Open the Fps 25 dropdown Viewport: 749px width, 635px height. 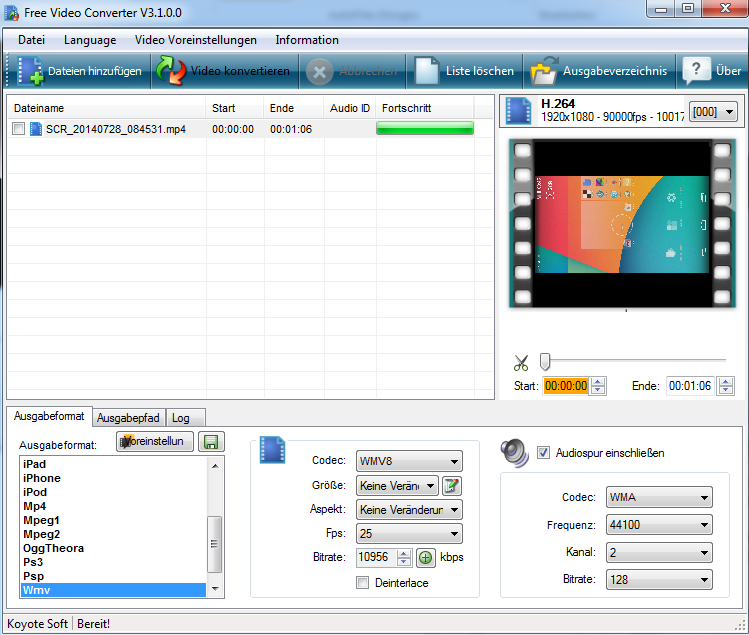click(409, 534)
